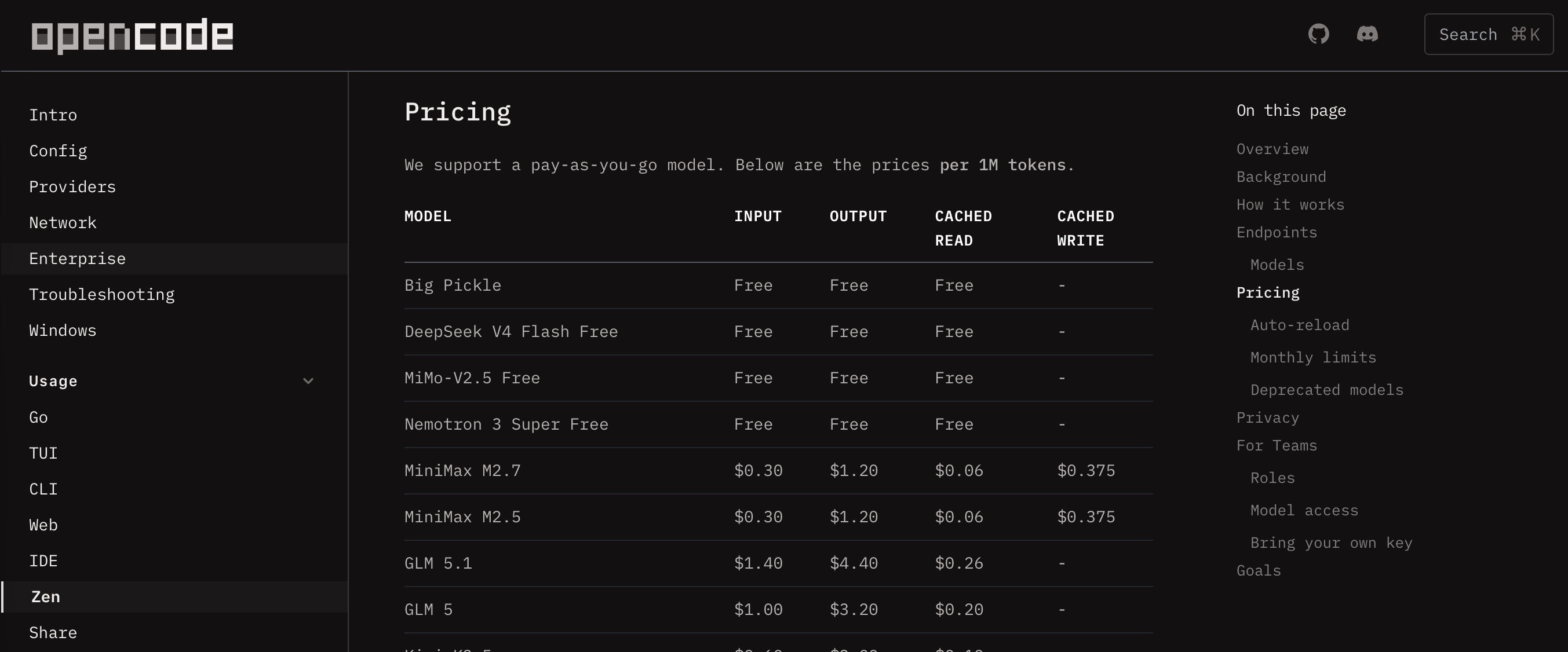Collapse the Usage section chevron
This screenshot has height=652, width=1568.
point(308,382)
